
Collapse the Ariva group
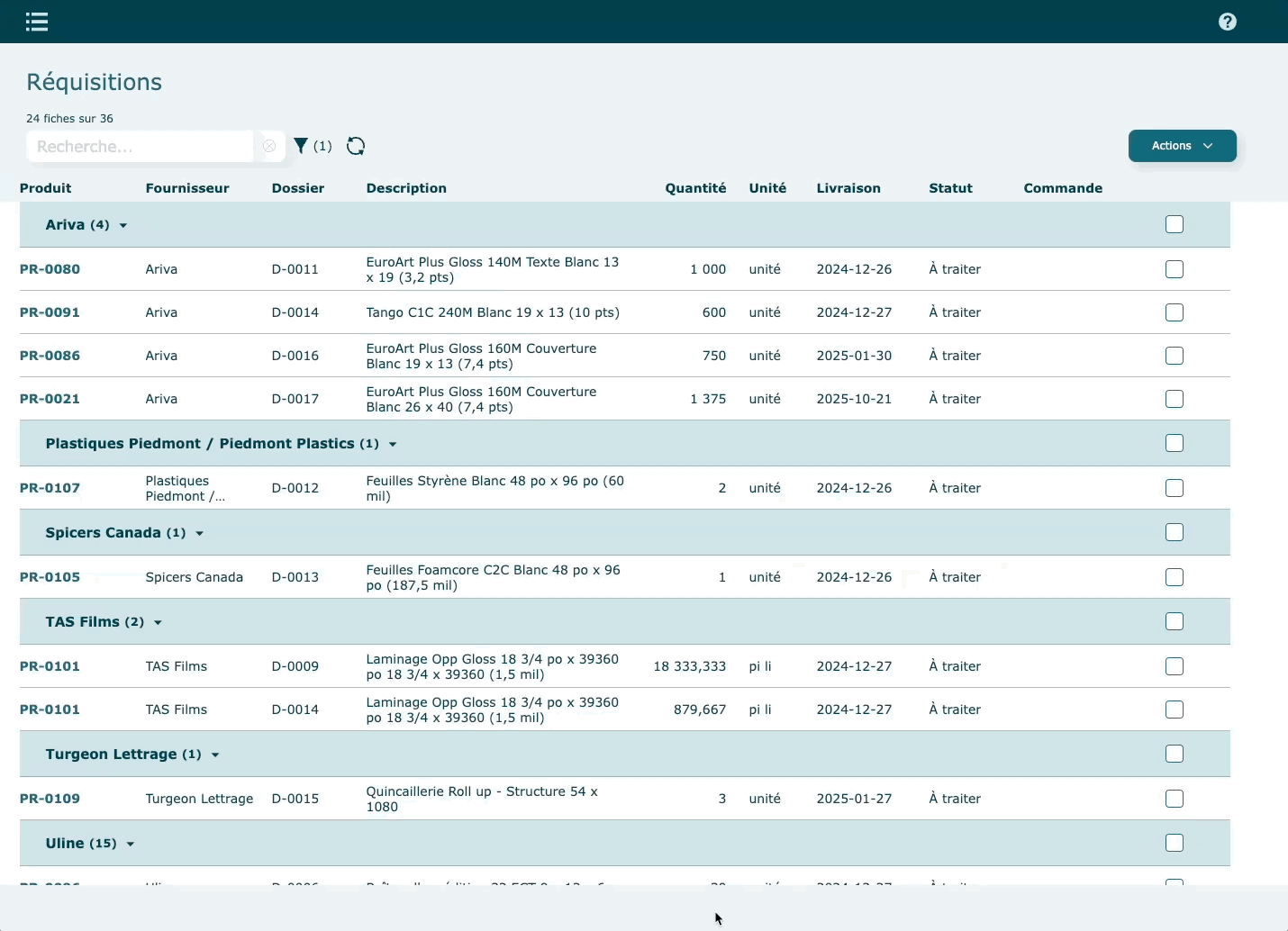pyautogui.click(x=123, y=225)
